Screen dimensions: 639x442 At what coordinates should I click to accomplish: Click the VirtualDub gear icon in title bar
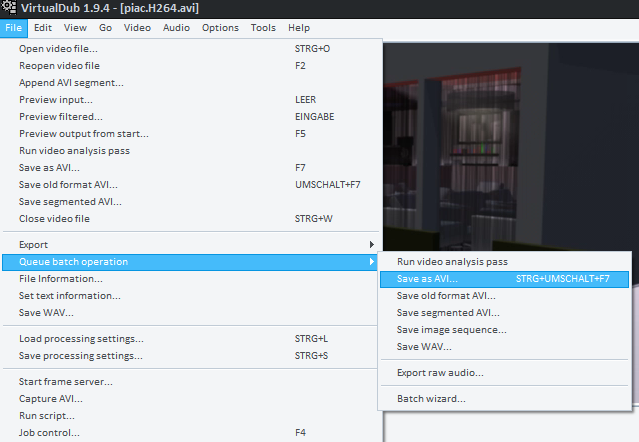[x=8, y=7]
